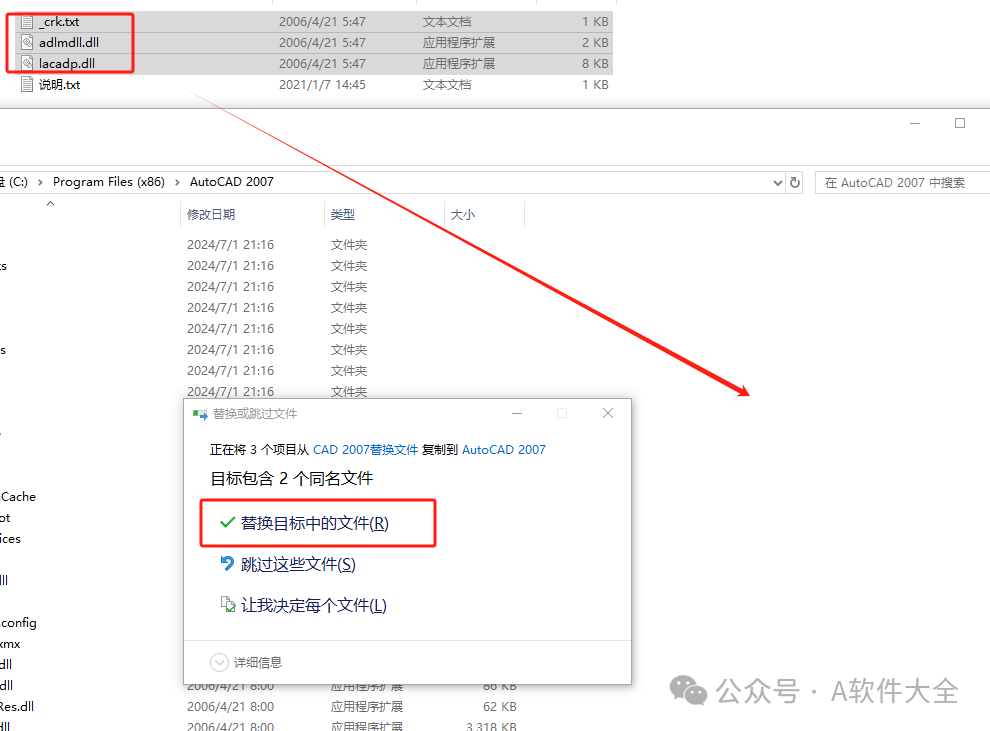Close the 替换或跳过文件 dialog

tap(608, 413)
